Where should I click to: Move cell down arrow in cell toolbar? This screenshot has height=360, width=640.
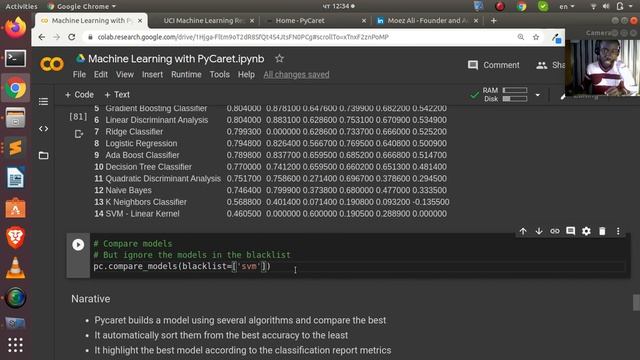coord(539,231)
